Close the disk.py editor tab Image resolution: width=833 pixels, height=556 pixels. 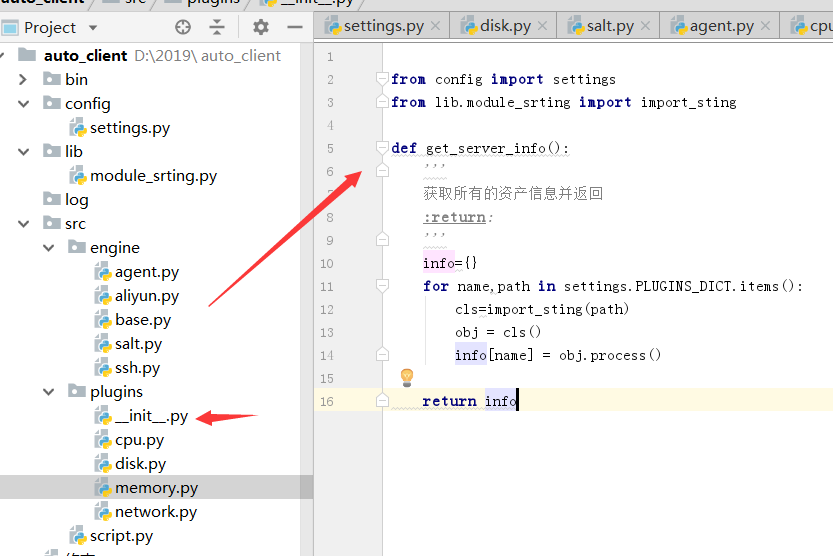click(x=542, y=25)
